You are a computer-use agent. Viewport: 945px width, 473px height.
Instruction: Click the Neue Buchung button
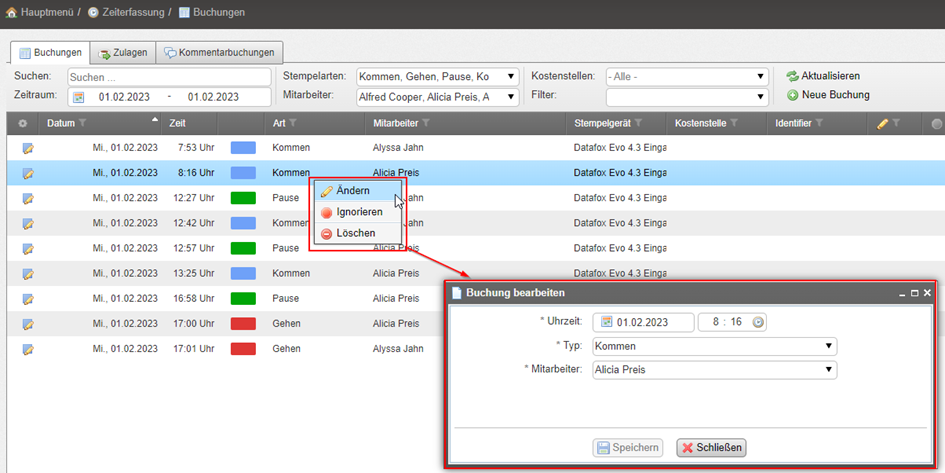tap(827, 95)
